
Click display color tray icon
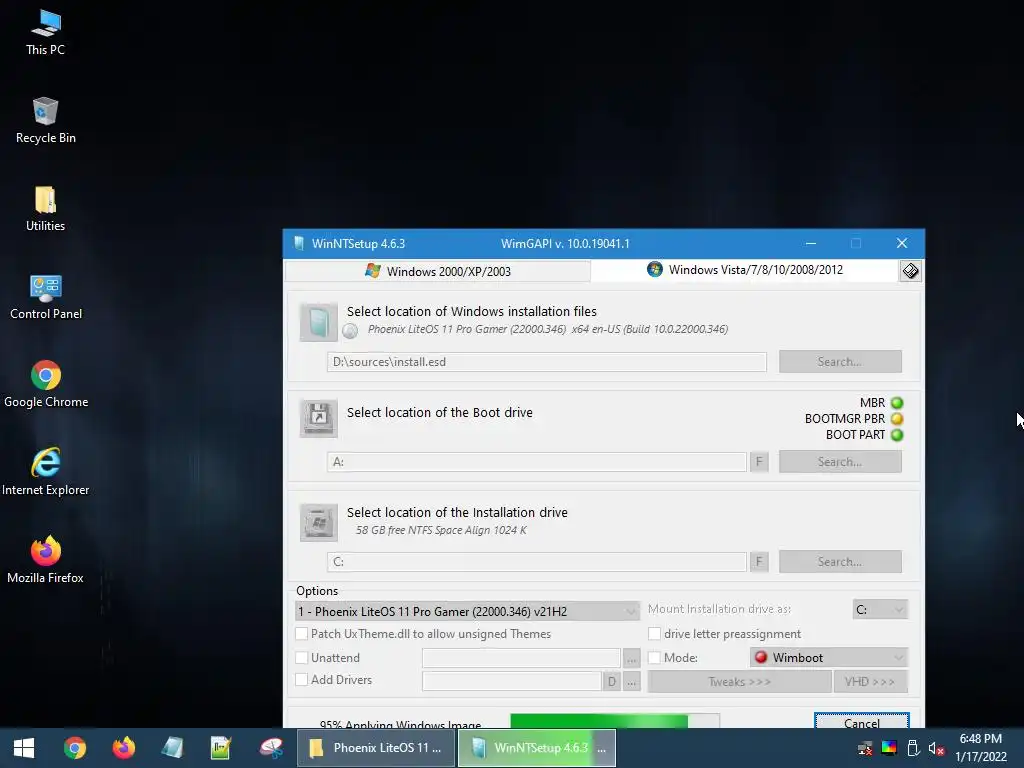[x=889, y=748]
